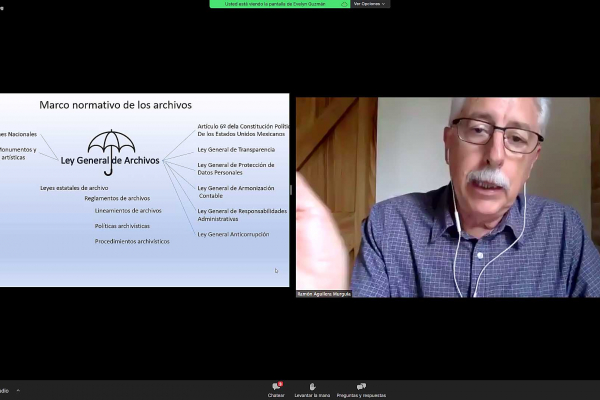Screen dimensions: 600x400
Task: Click Ley General de Transparencia text
Action: click(236, 150)
